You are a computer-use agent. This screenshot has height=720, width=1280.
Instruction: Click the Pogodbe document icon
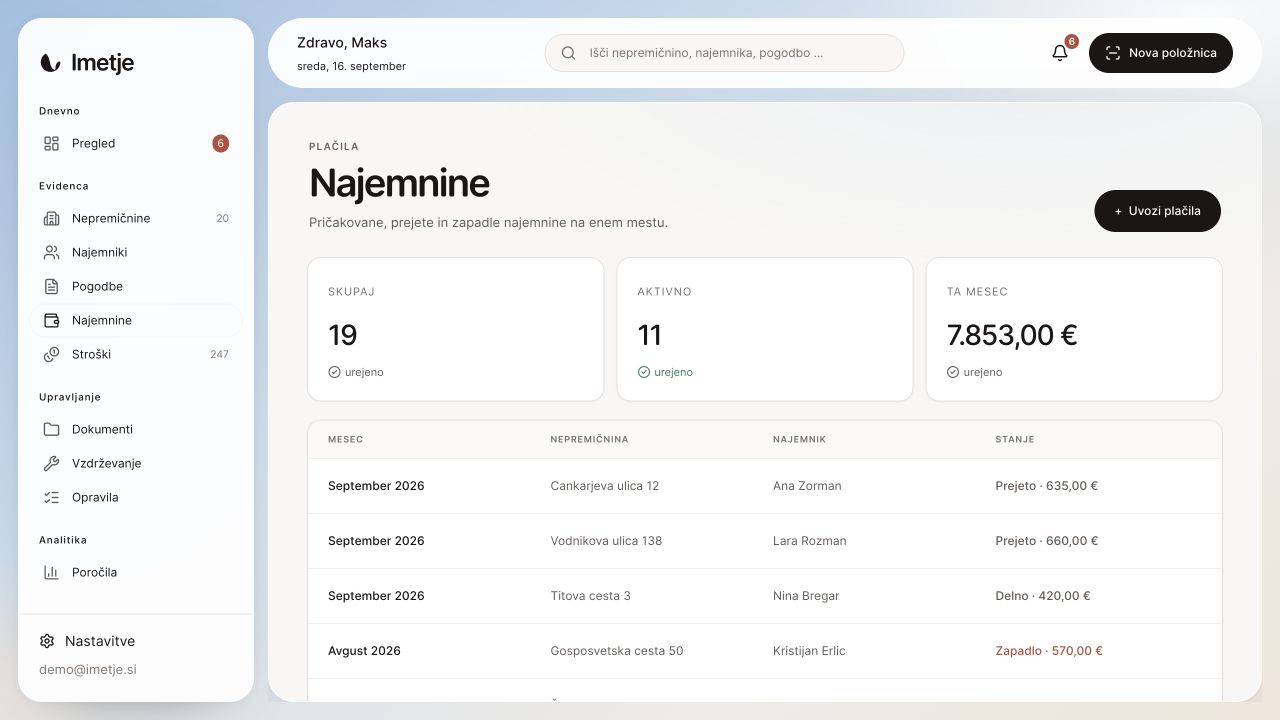[x=52, y=286]
